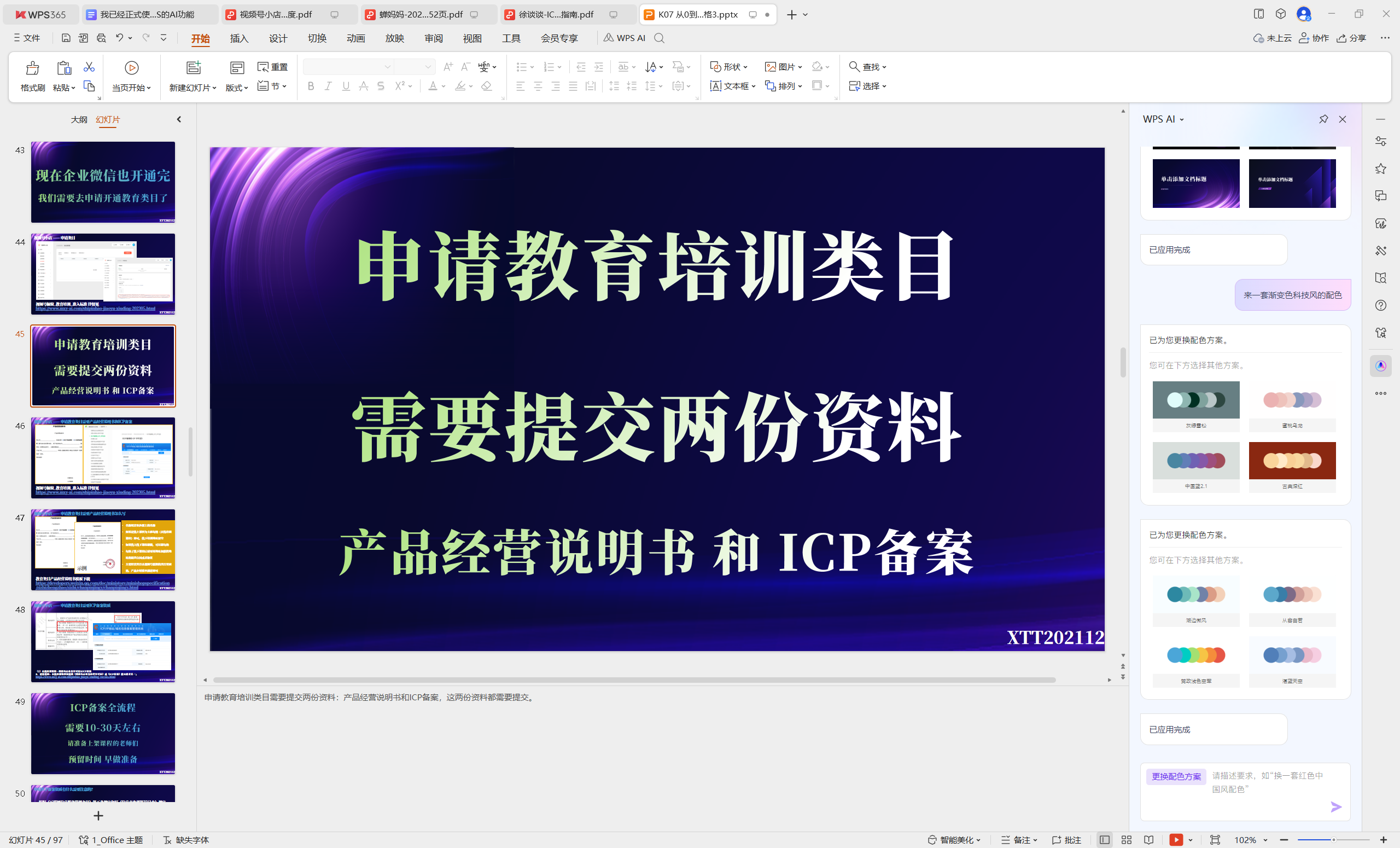
Task: Click the Cut scissors icon
Action: click(x=89, y=67)
